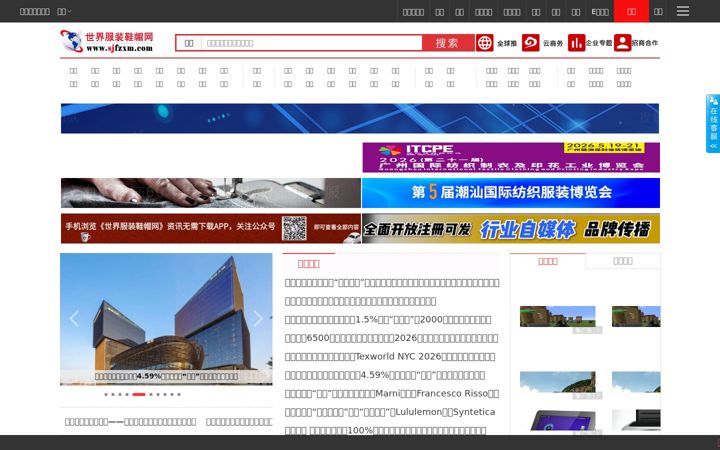This screenshot has height=450, width=720.
Task: Collapse the online service widget chevrons
Action: [x=714, y=146]
